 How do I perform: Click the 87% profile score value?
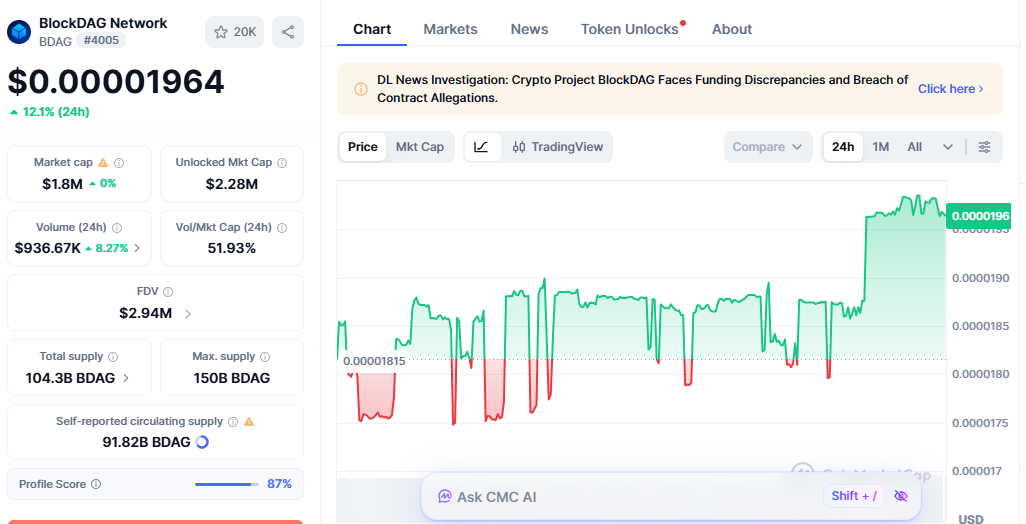pyautogui.click(x=279, y=484)
